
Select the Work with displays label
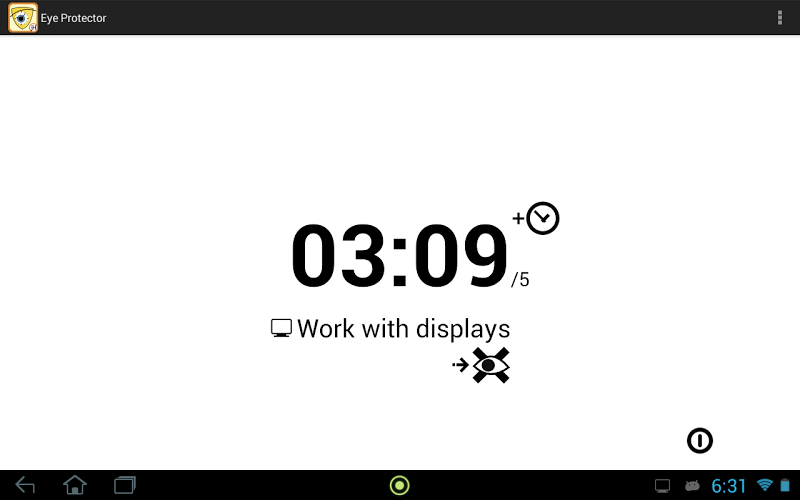click(x=404, y=329)
